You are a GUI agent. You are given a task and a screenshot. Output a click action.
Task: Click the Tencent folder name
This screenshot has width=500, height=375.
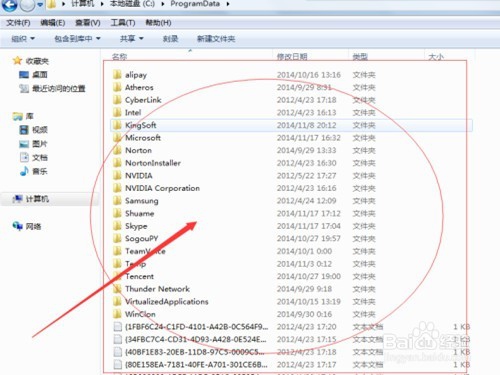point(139,276)
